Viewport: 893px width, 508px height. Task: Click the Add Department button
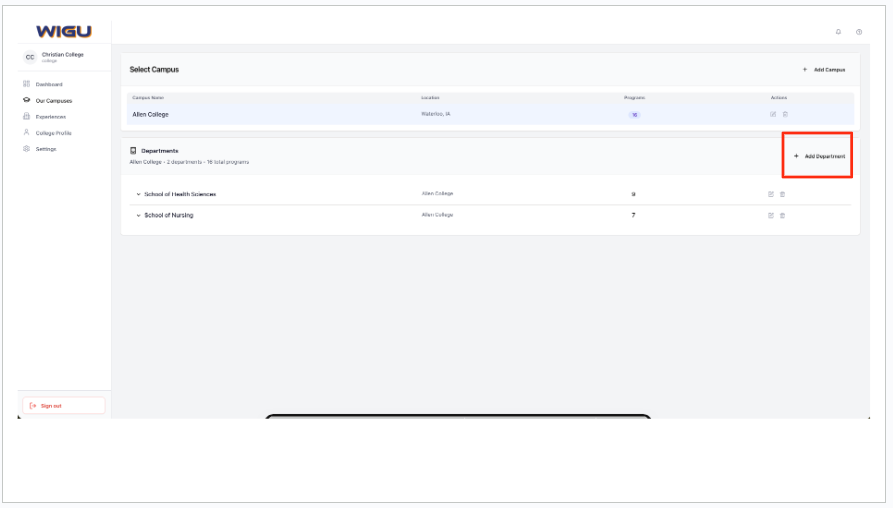click(x=819, y=157)
